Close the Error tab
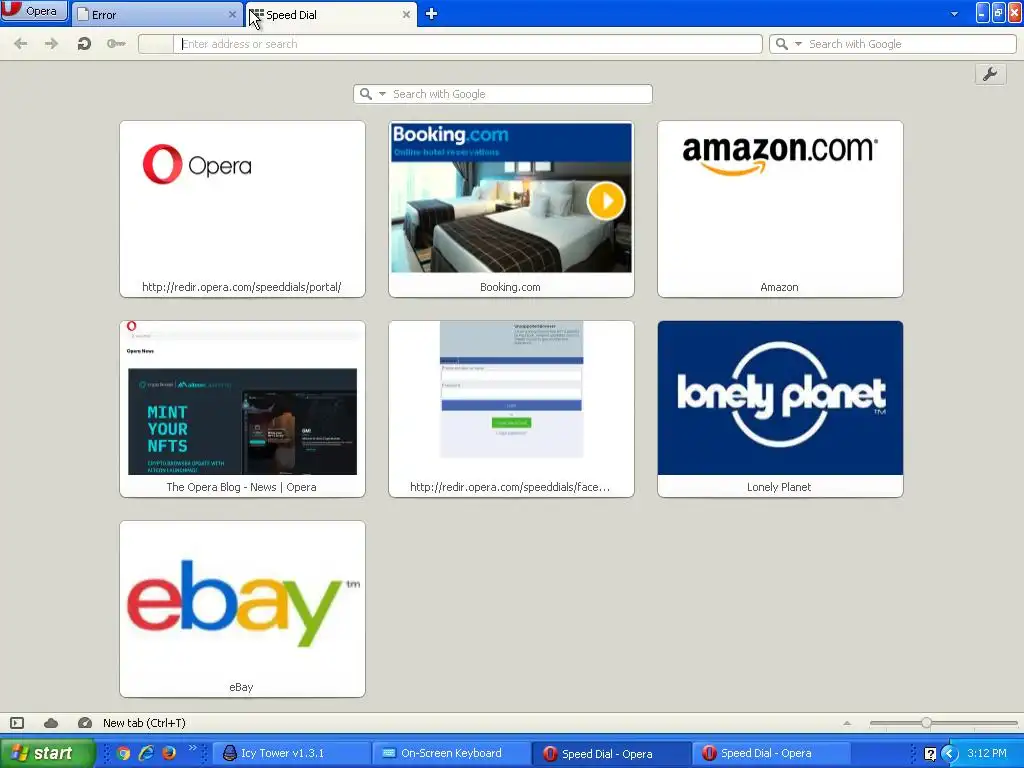The image size is (1024, 768). [232, 14]
